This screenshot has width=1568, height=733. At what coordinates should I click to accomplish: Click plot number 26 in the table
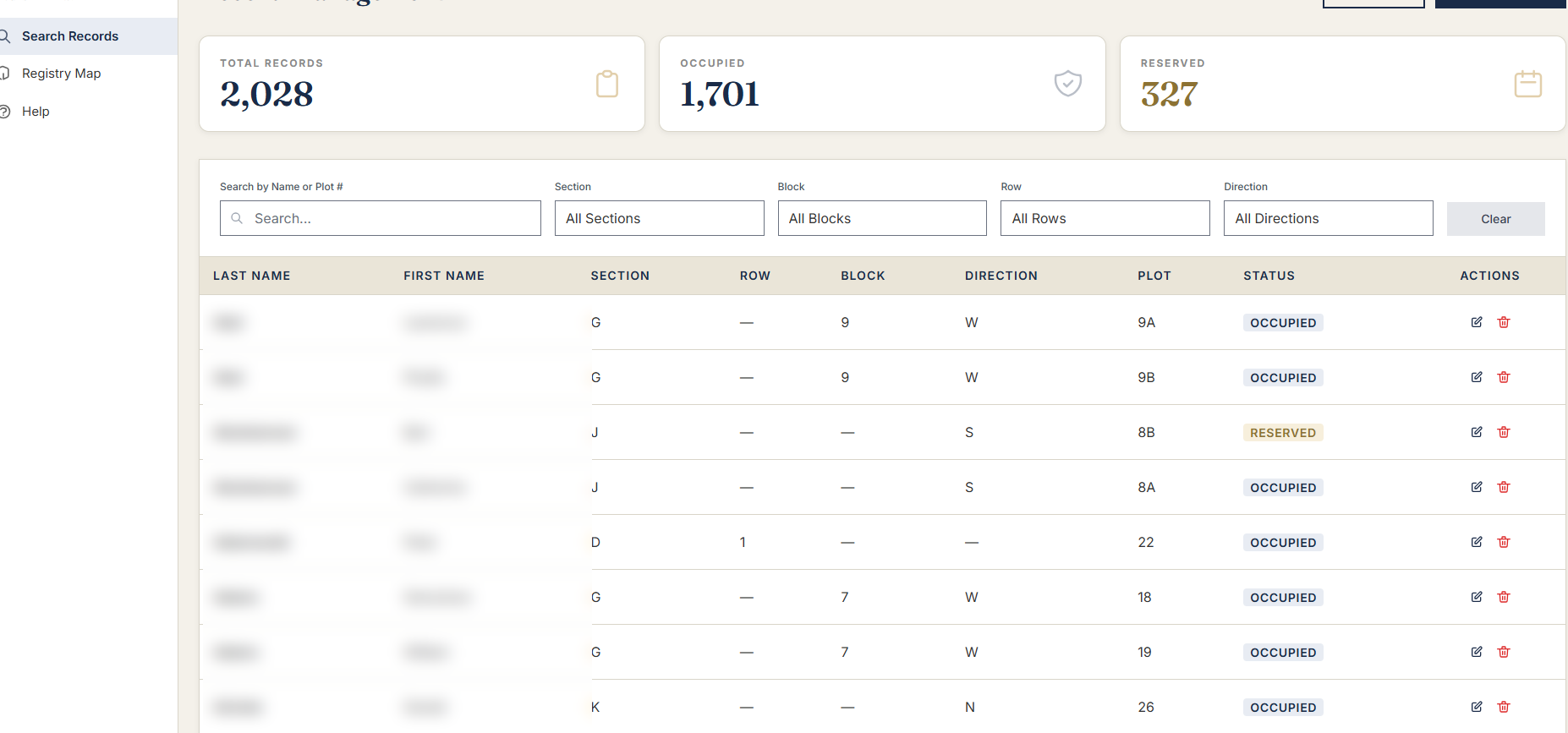pyautogui.click(x=1146, y=707)
